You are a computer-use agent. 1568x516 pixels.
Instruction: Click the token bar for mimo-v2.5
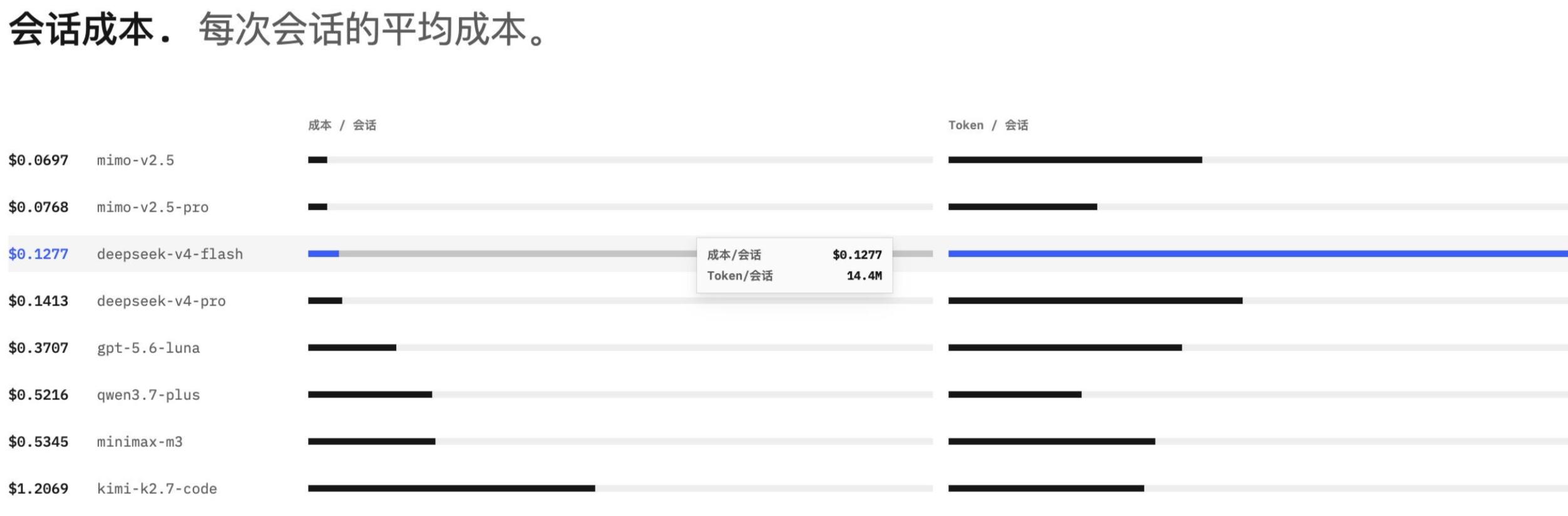(x=1075, y=160)
